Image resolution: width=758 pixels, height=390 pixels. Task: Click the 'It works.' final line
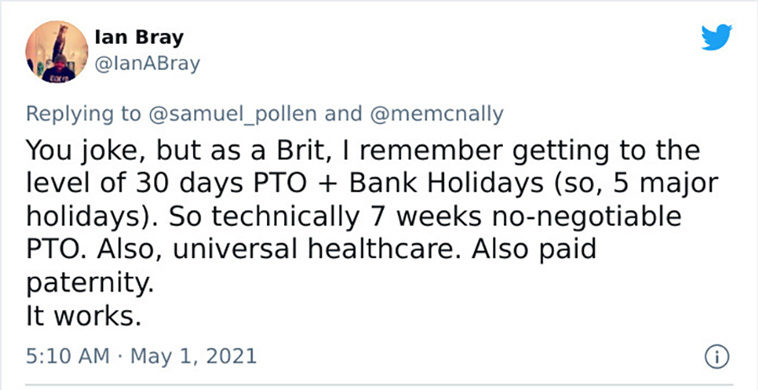(x=83, y=317)
